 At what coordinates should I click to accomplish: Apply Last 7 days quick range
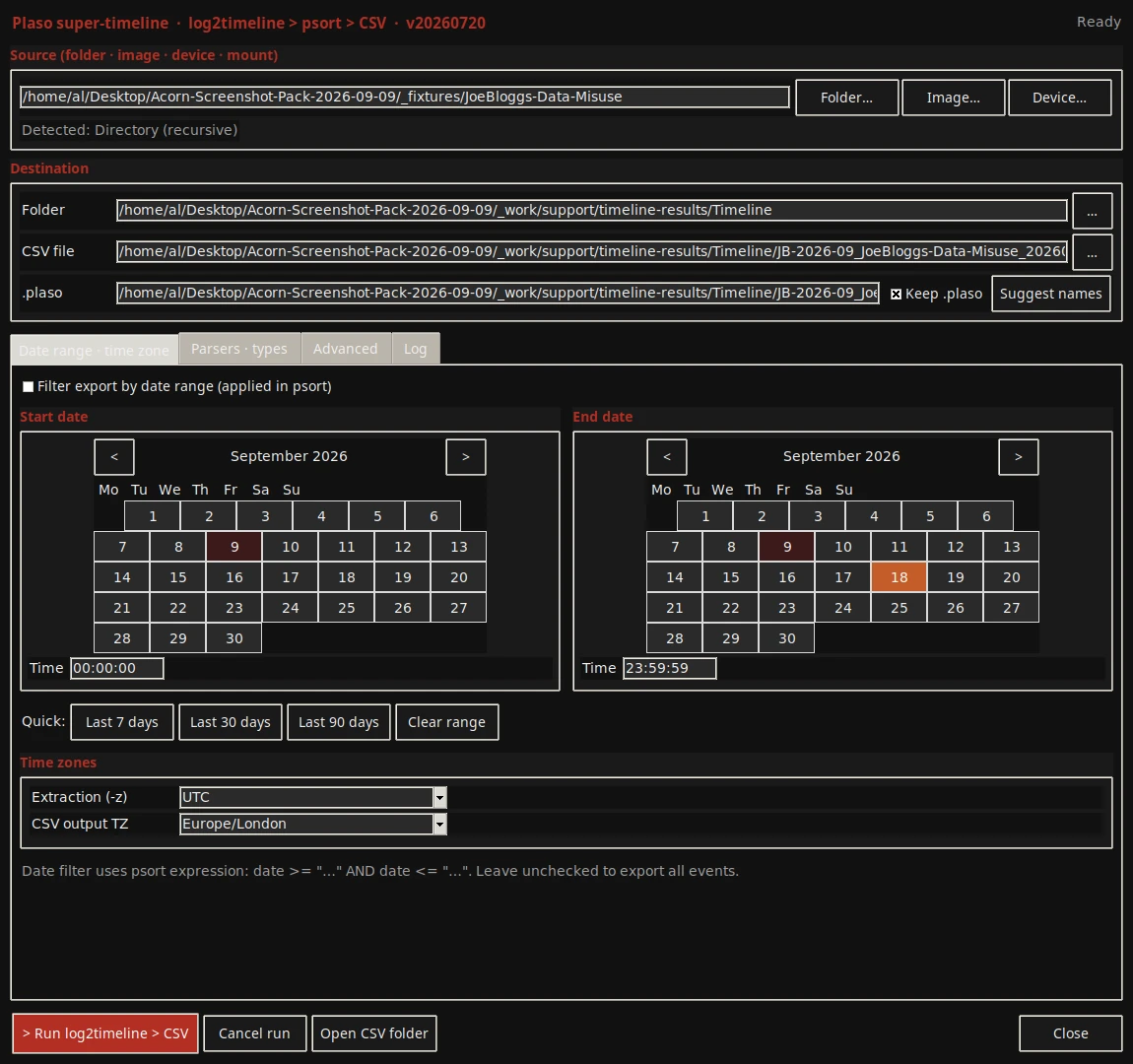pyautogui.click(x=122, y=722)
